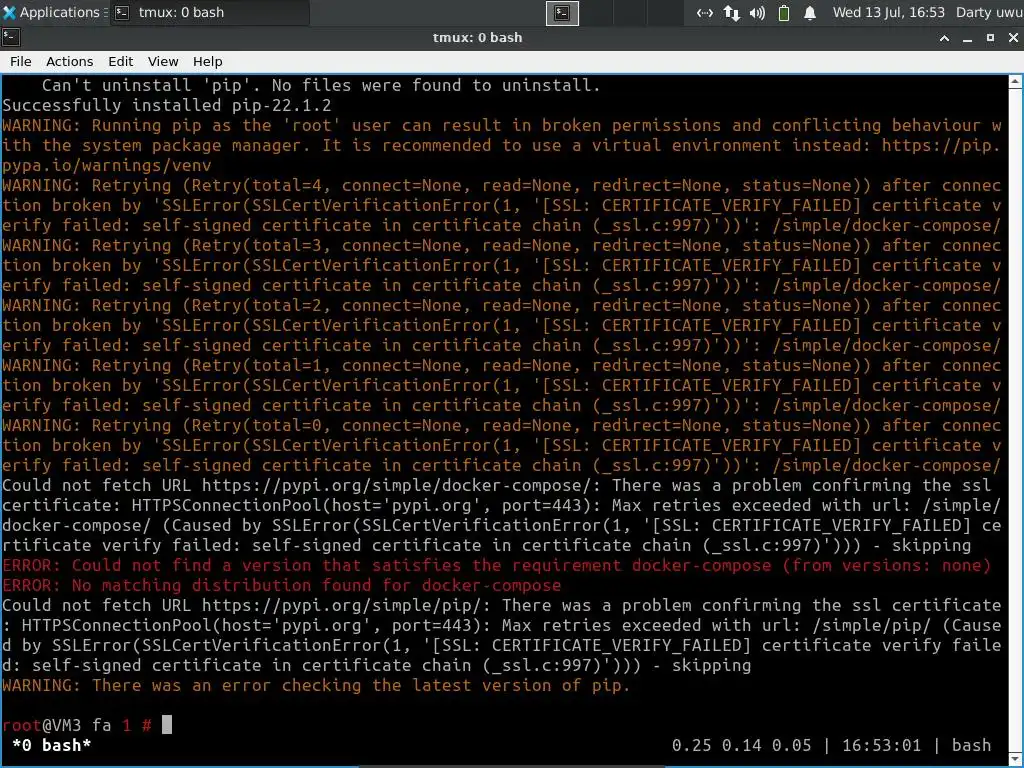Image resolution: width=1024 pixels, height=768 pixels.
Task: Click the tmux status time 16:53:01
Action: [881, 745]
